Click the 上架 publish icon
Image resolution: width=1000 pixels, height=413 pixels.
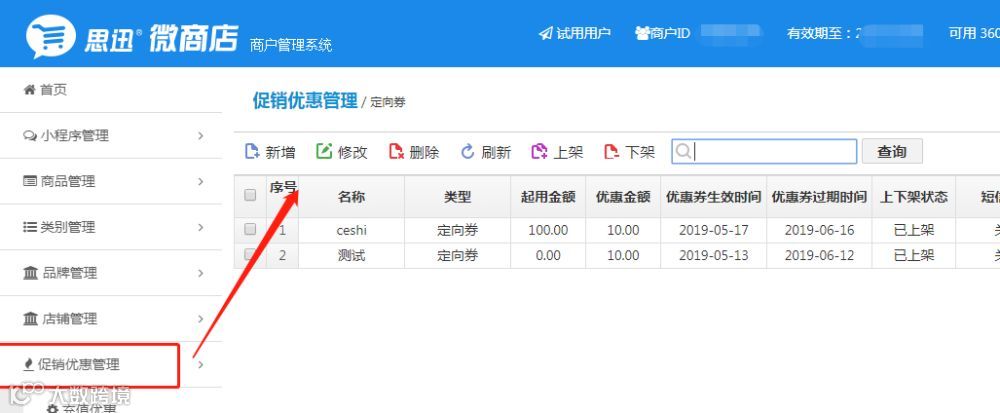click(540, 152)
